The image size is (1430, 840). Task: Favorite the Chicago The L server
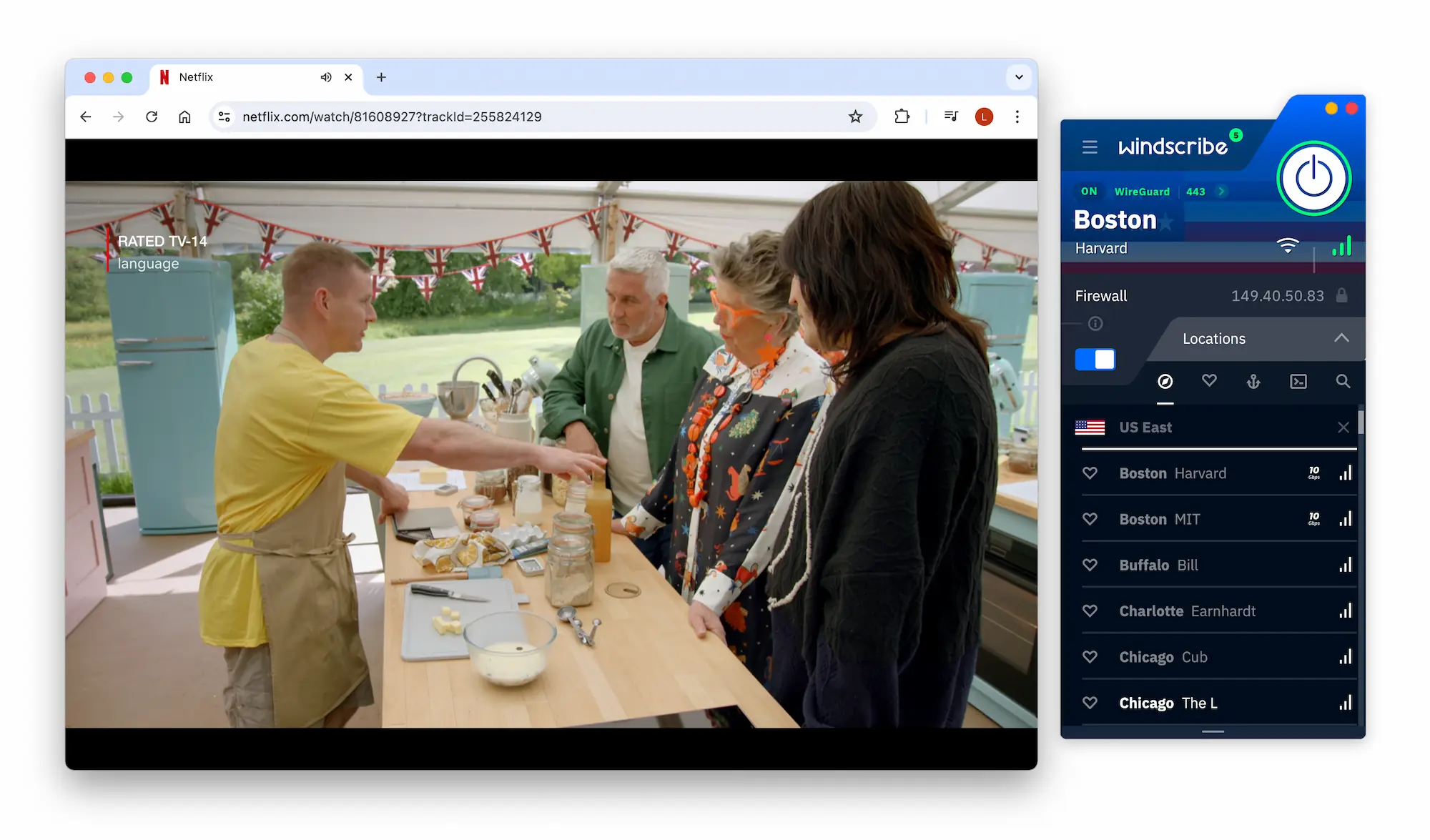[1090, 703]
